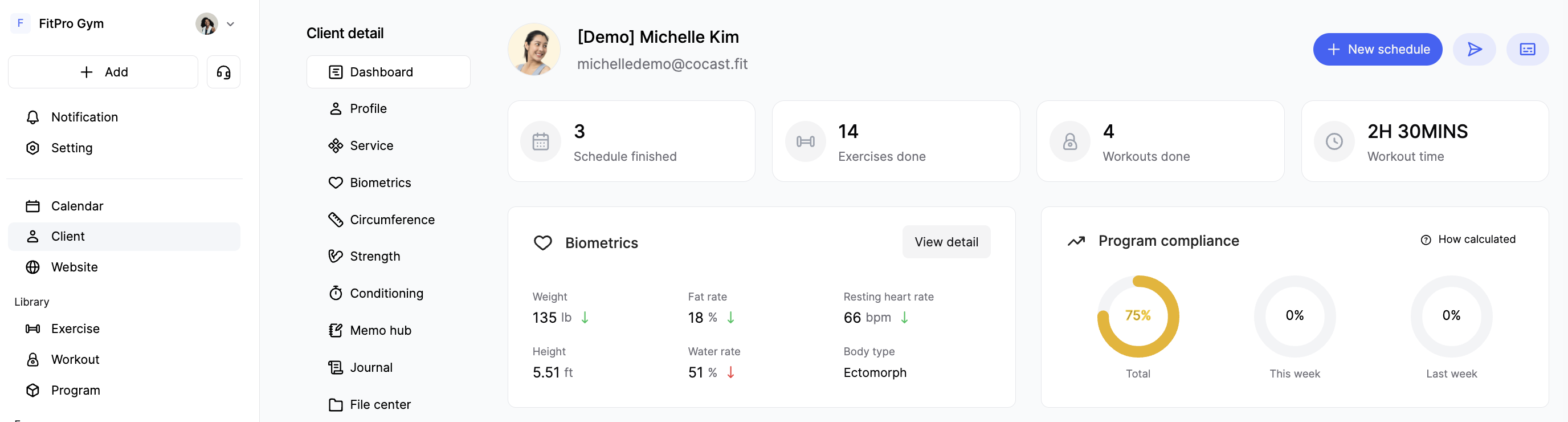Click the Add button in sidebar
The width and height of the screenshot is (1568, 422).
(104, 72)
